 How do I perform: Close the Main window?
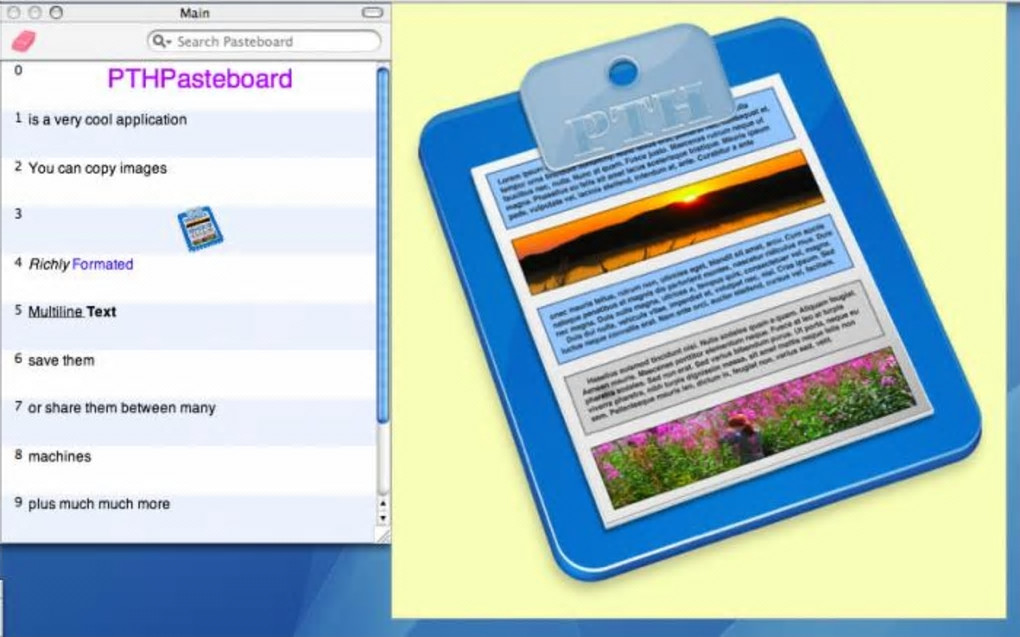(14, 12)
